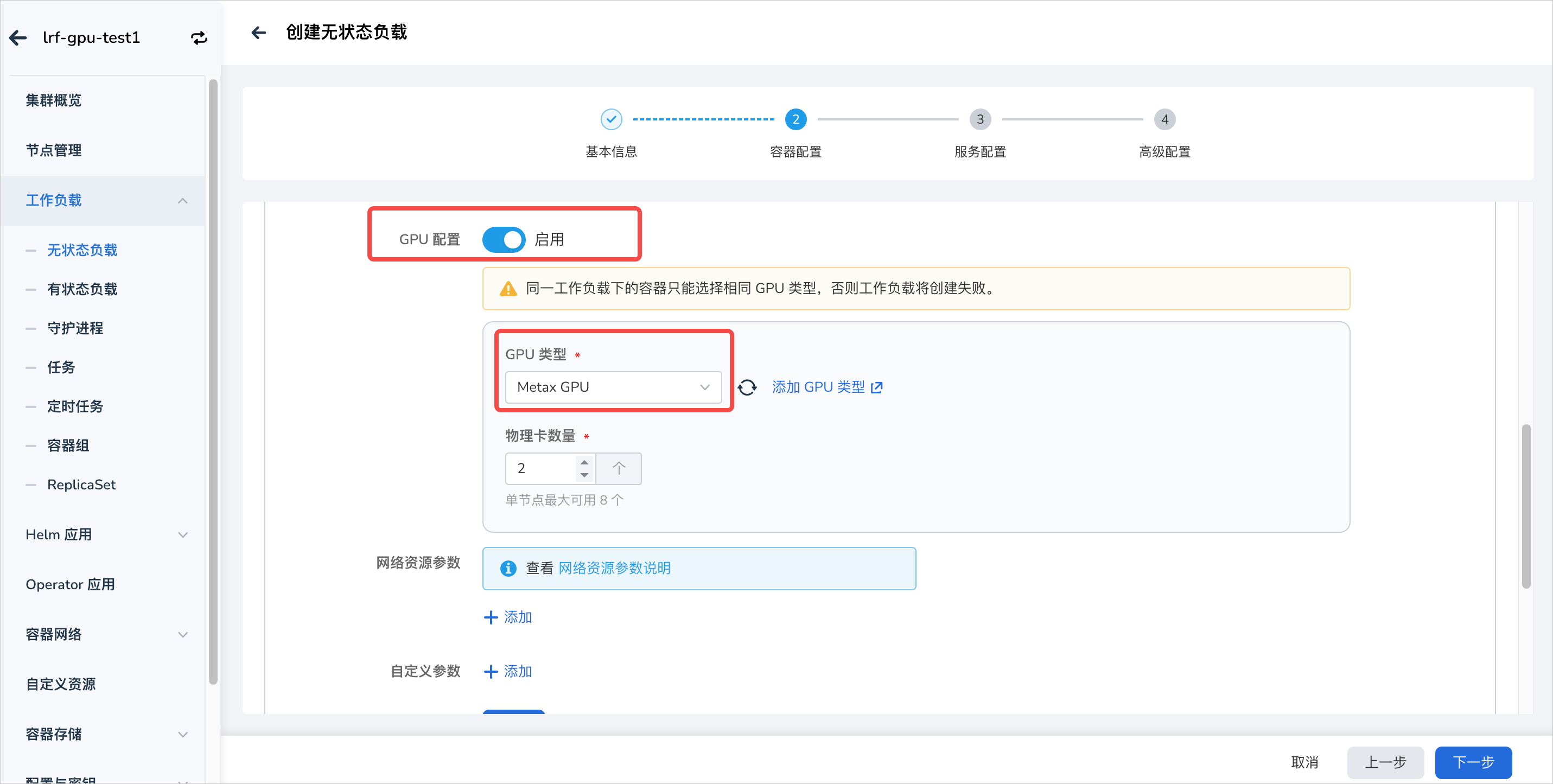This screenshot has height=784, width=1553.
Task: Select 无状态负载 in sidebar
Action: pos(82,250)
